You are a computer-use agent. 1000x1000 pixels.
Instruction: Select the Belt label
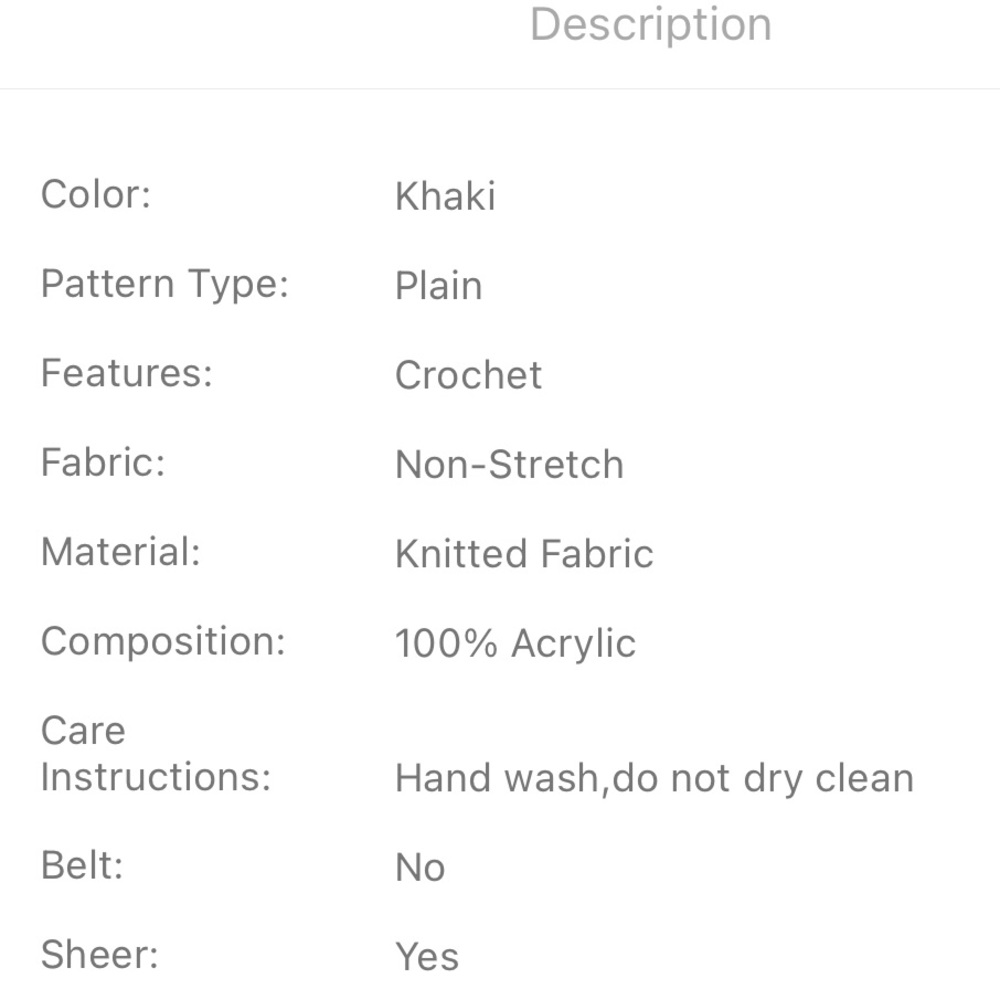click(x=82, y=865)
